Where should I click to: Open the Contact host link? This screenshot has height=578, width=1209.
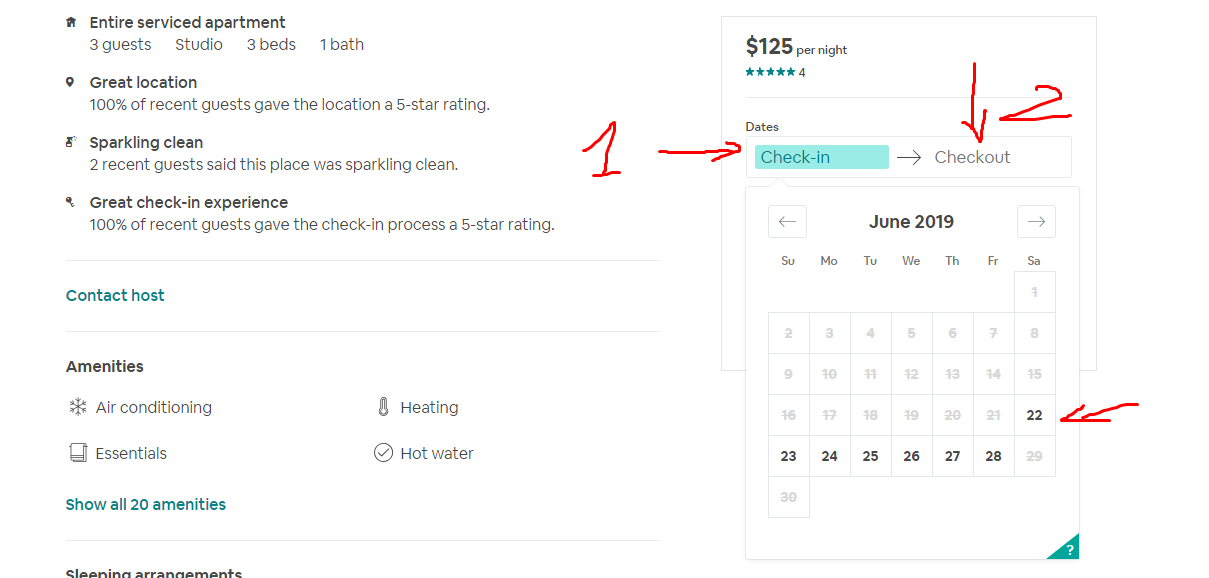[115, 295]
